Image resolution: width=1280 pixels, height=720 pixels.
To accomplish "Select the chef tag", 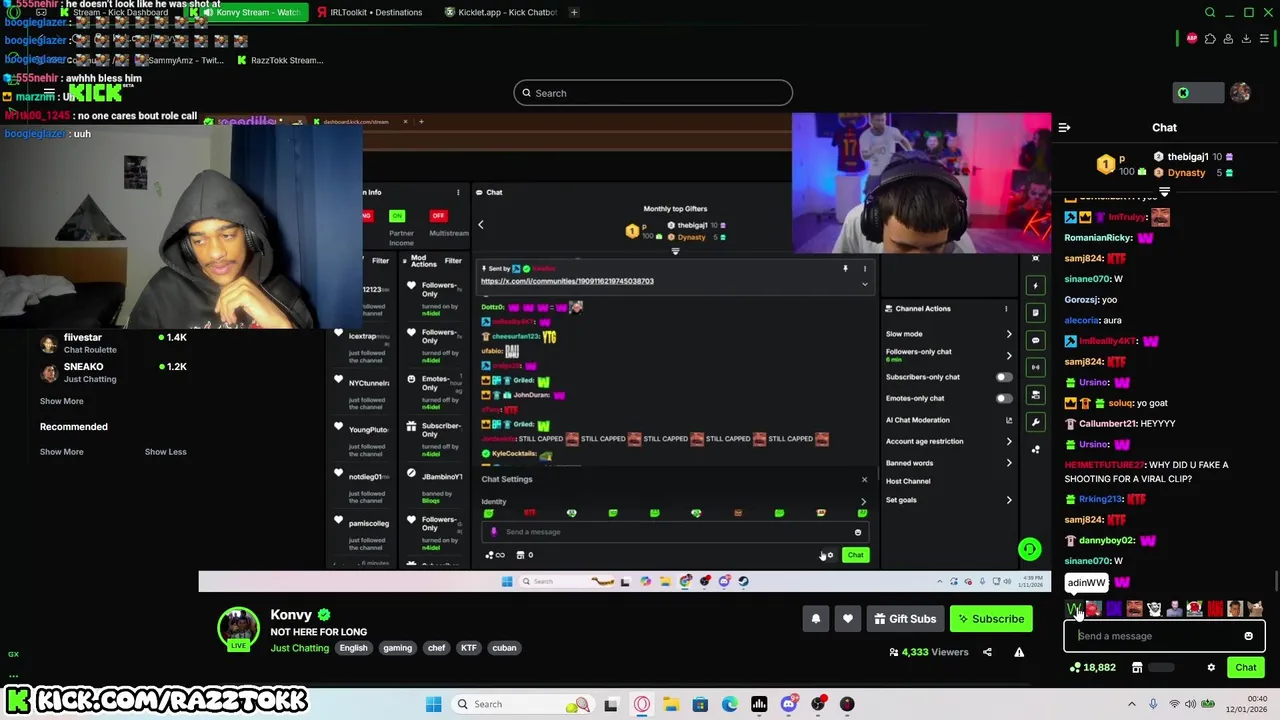I will click(437, 648).
